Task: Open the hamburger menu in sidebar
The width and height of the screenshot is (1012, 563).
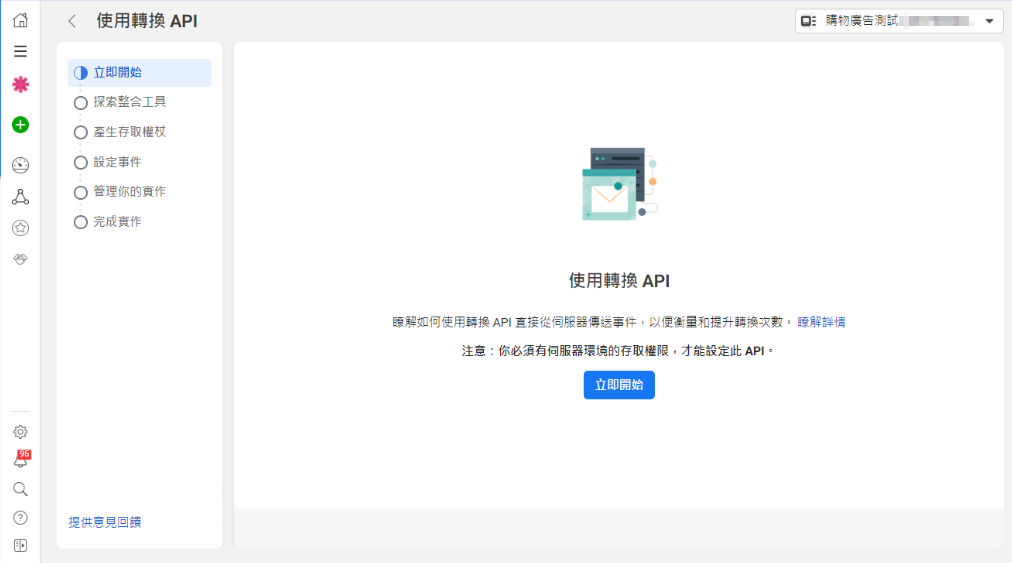Action: coord(20,52)
